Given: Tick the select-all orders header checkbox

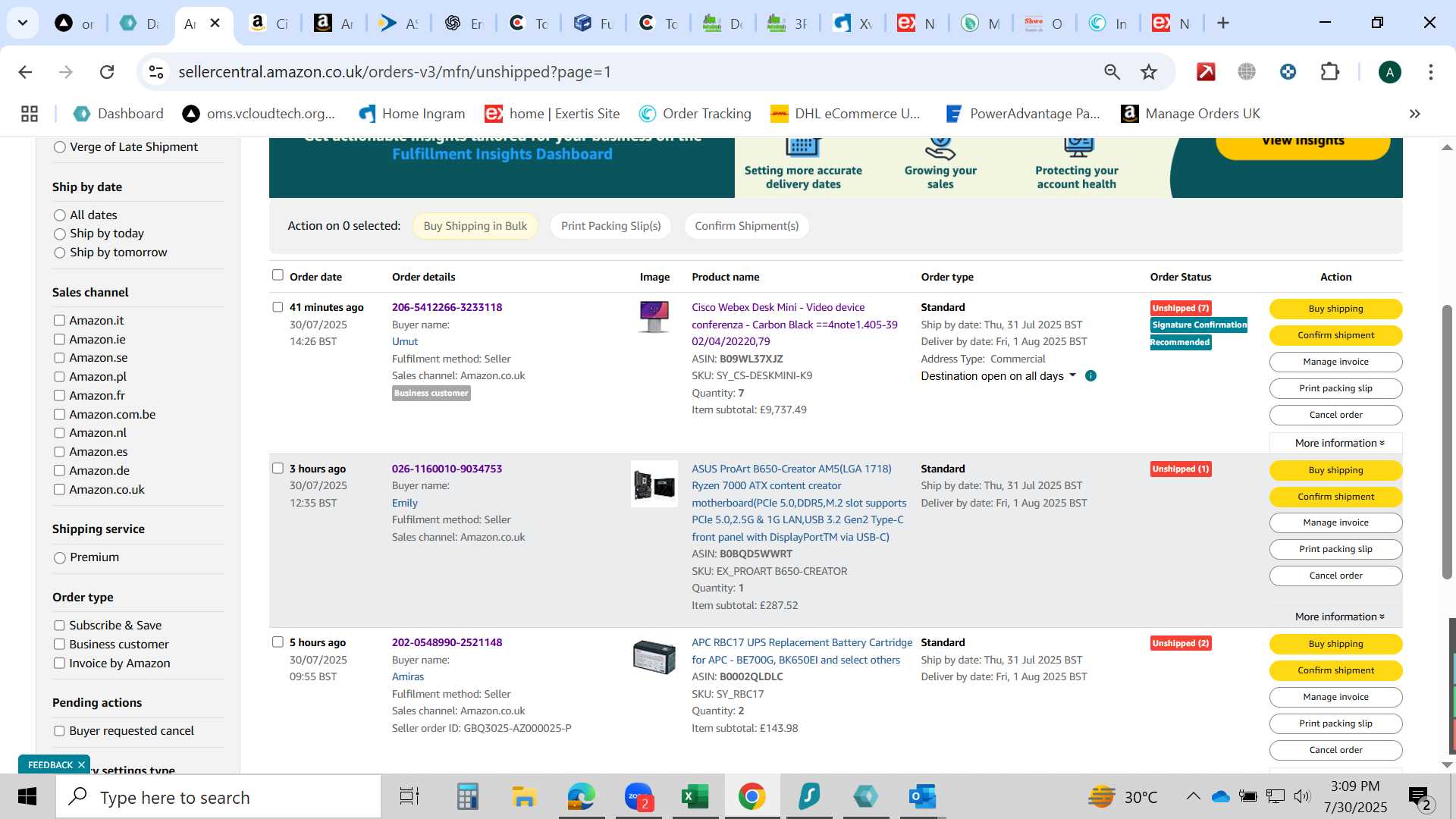Looking at the screenshot, I should (x=278, y=275).
